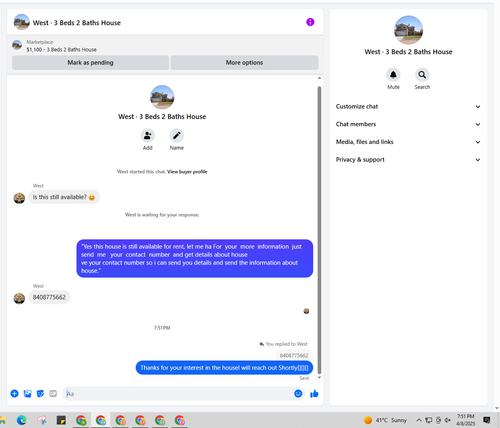Click the Add people icon

point(148,136)
